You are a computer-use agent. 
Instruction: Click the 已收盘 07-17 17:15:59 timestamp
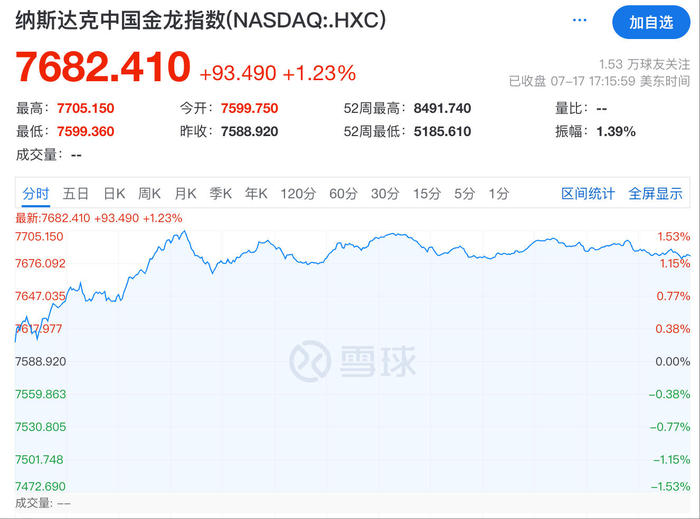pyautogui.click(x=599, y=81)
